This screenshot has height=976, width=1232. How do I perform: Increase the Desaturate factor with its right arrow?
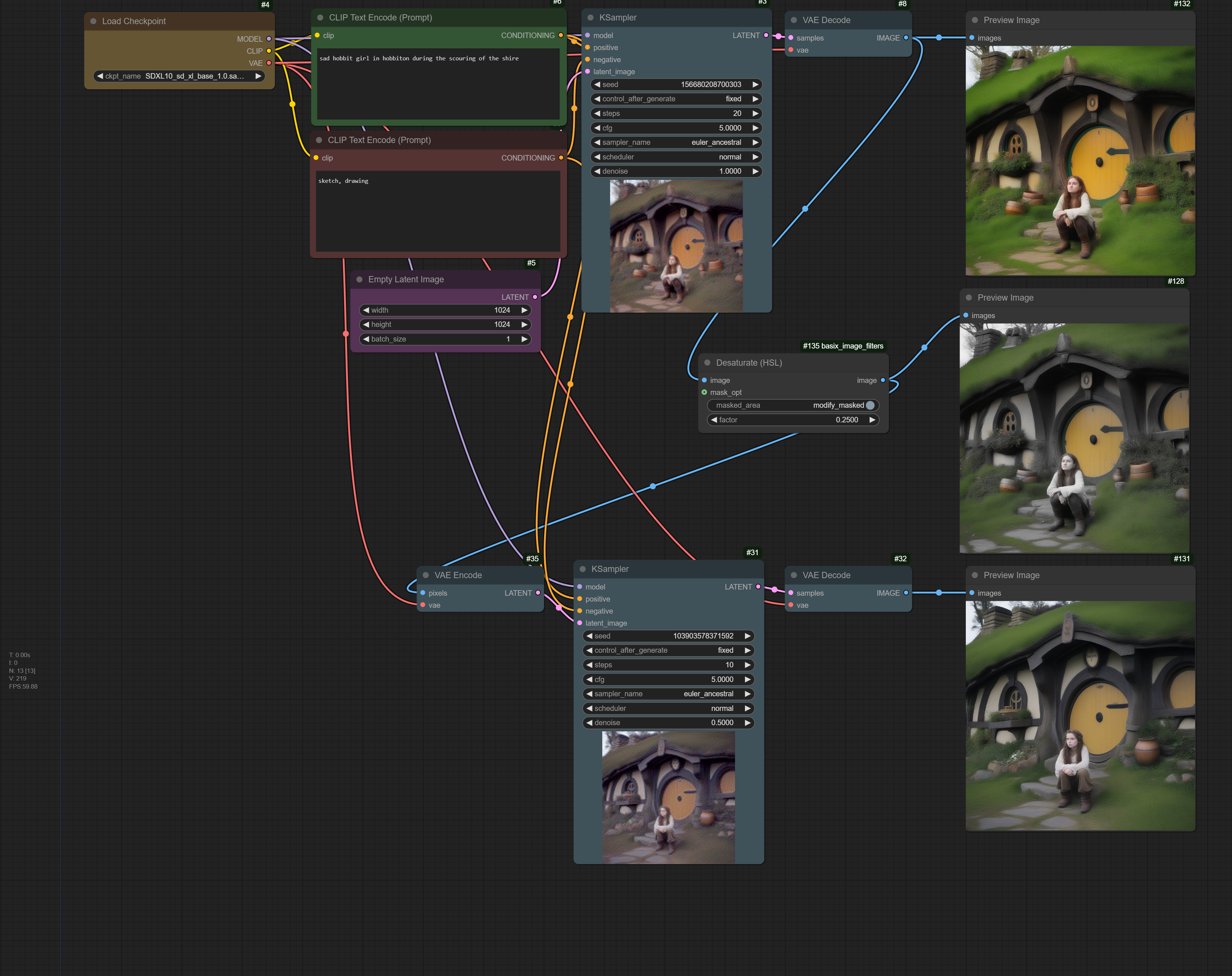click(872, 419)
